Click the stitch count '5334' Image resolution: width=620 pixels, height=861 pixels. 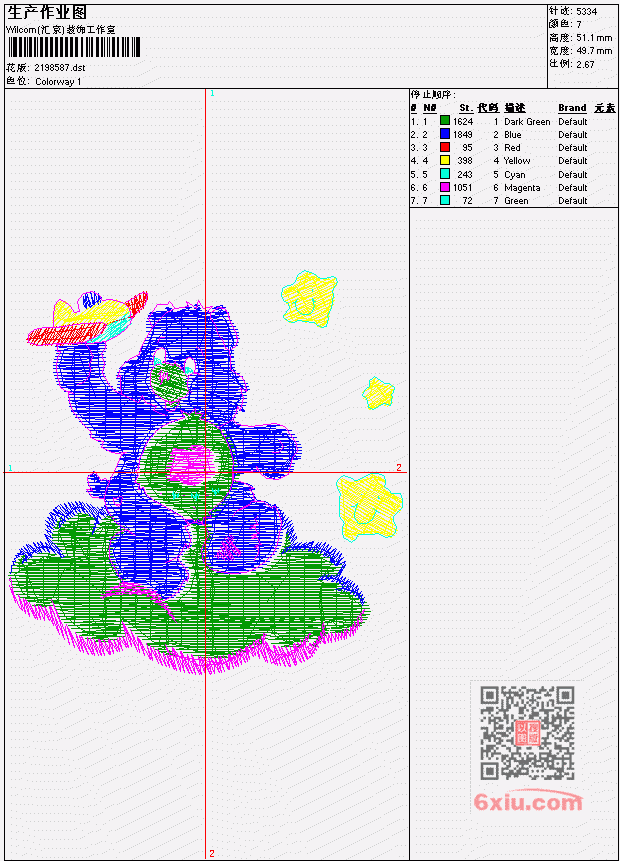click(x=587, y=11)
